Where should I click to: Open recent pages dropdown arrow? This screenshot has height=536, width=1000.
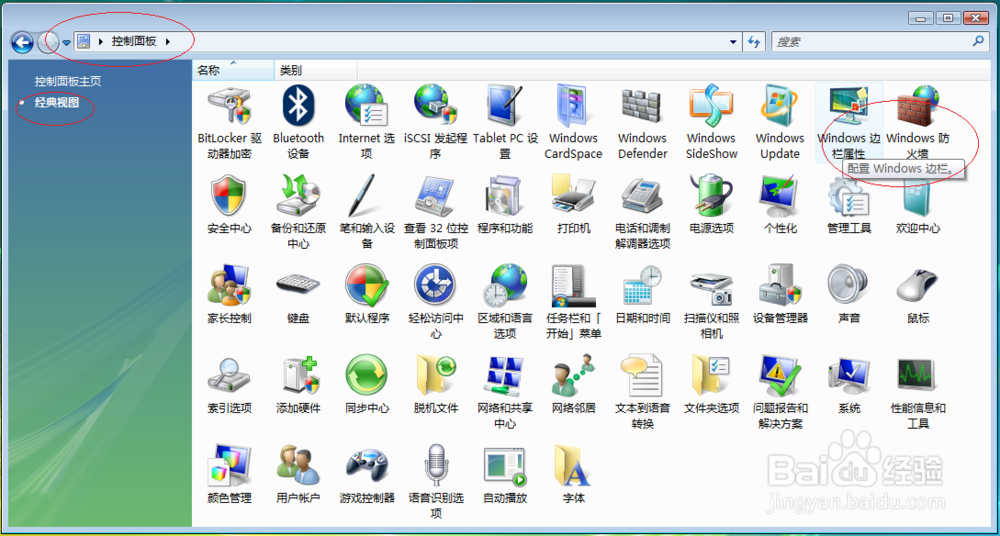pos(66,43)
